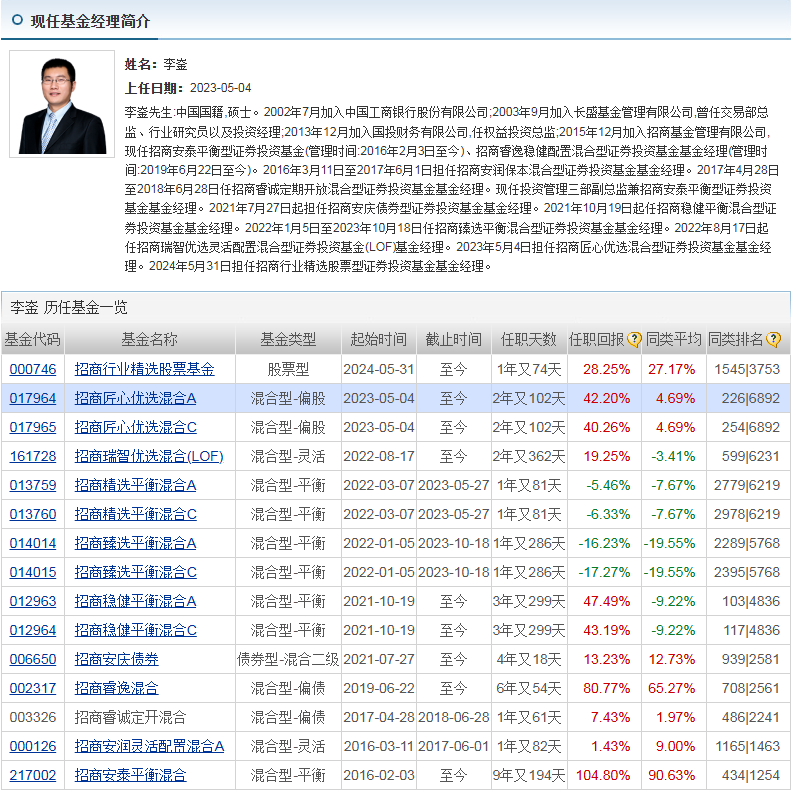Open 招商行业精选股票基金 link
Viewport: 797px width, 802px height.
tap(144, 369)
